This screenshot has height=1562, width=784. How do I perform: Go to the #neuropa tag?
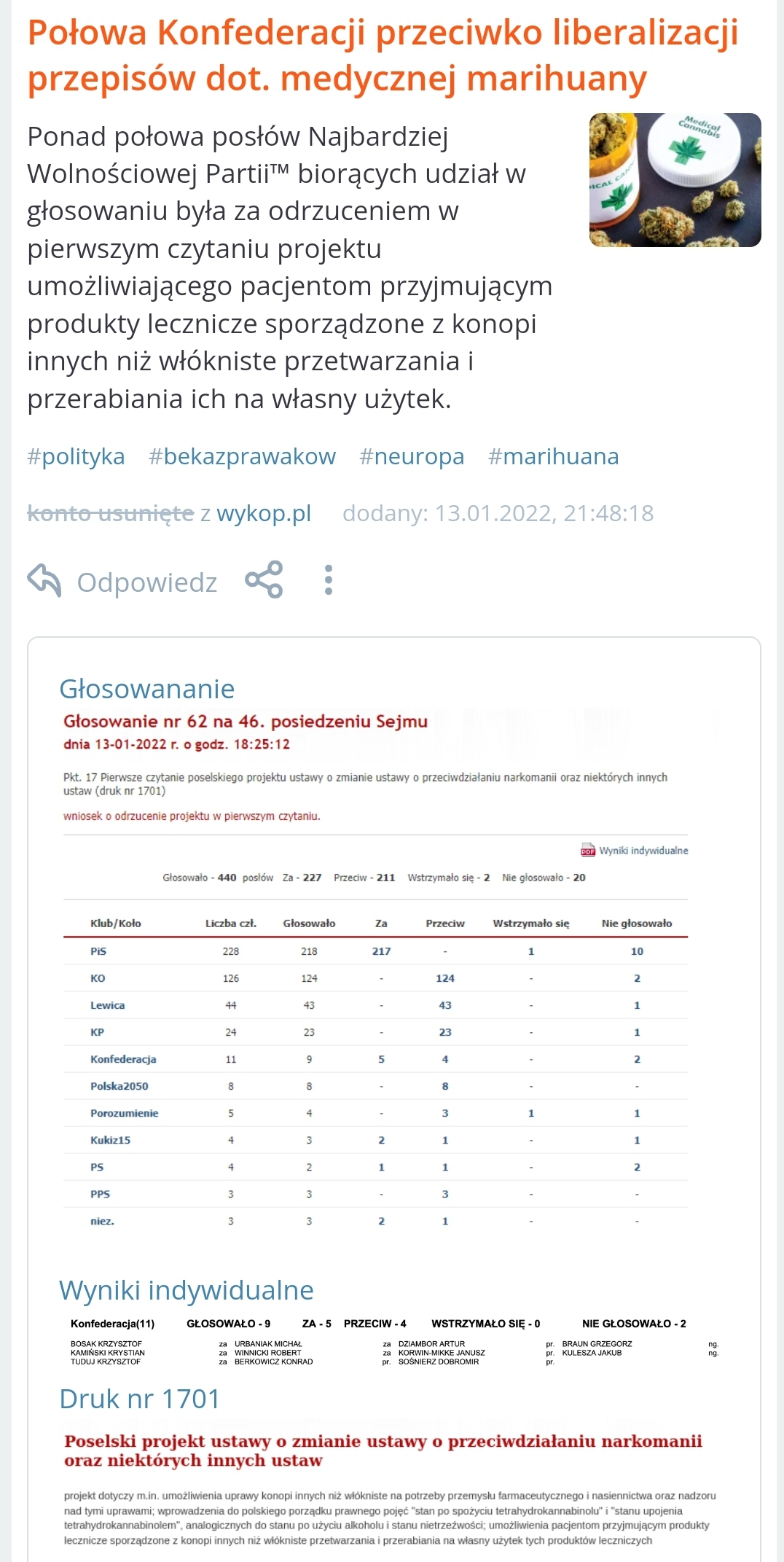[412, 456]
